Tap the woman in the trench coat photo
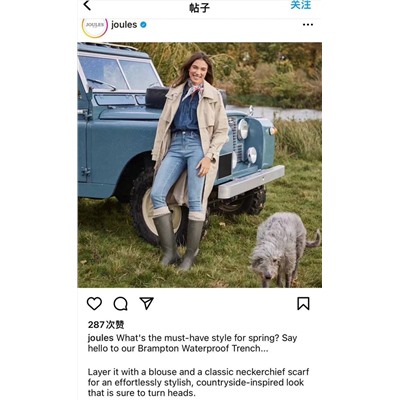400x400 pixels. (x=188, y=157)
